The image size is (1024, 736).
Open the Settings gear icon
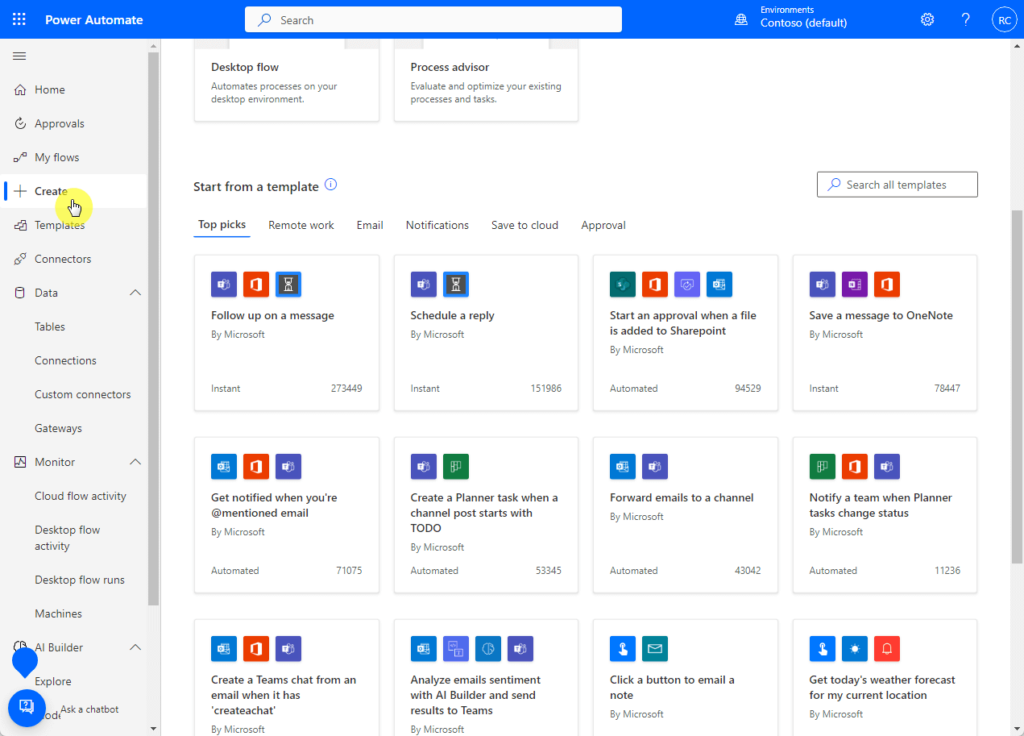(927, 20)
